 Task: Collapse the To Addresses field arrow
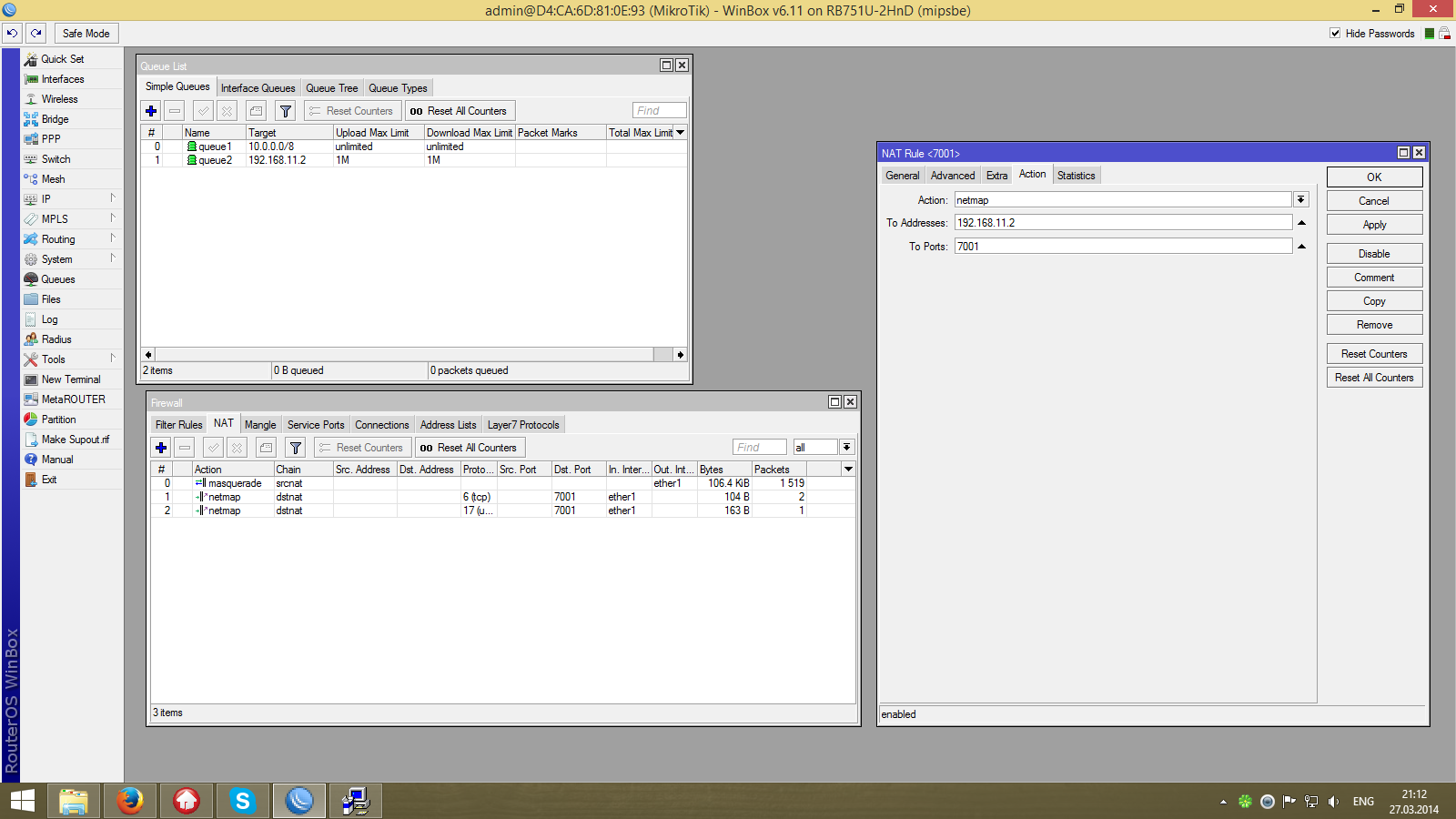(1301, 223)
